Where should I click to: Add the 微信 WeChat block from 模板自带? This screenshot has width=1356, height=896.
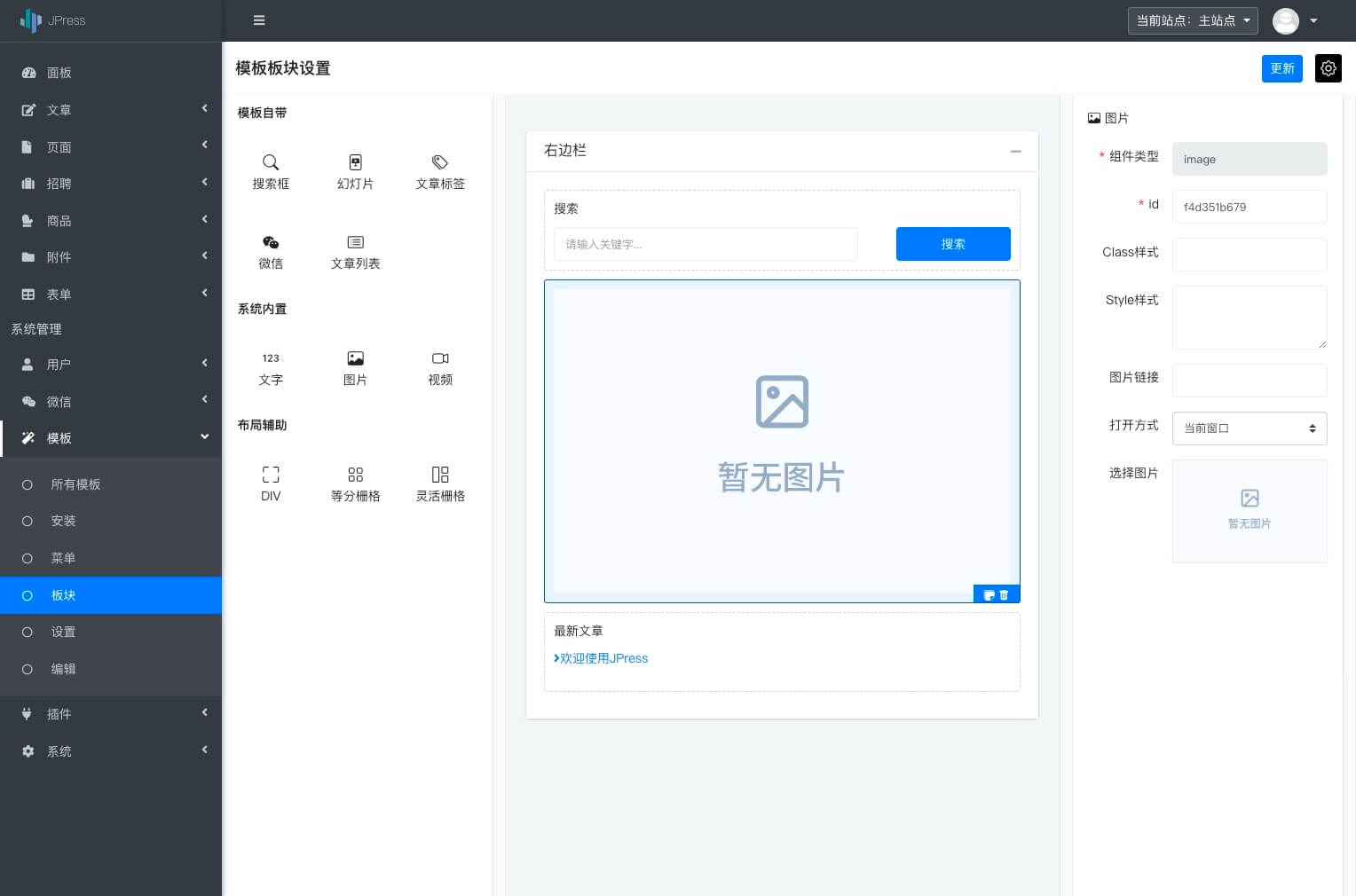click(x=271, y=252)
